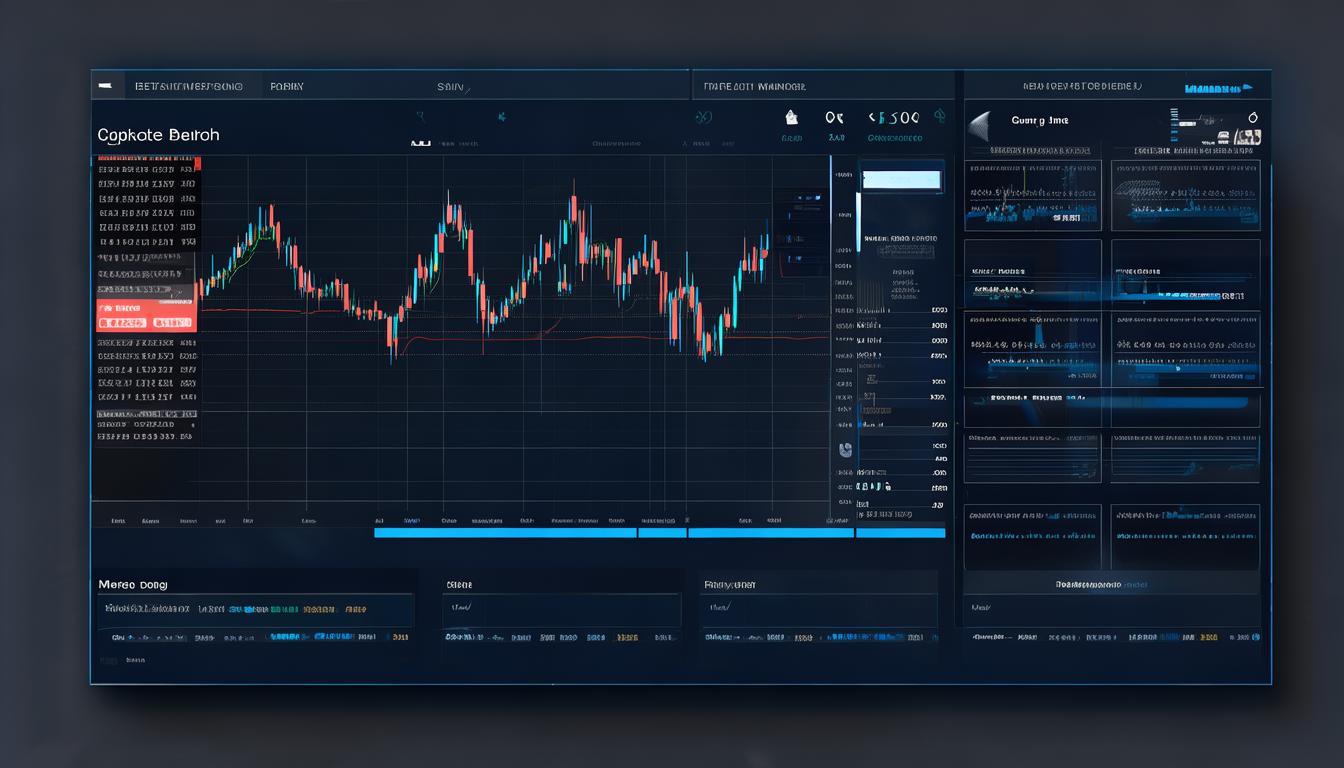Click the 'Copkote Beiroh' chart title

[x=158, y=135]
